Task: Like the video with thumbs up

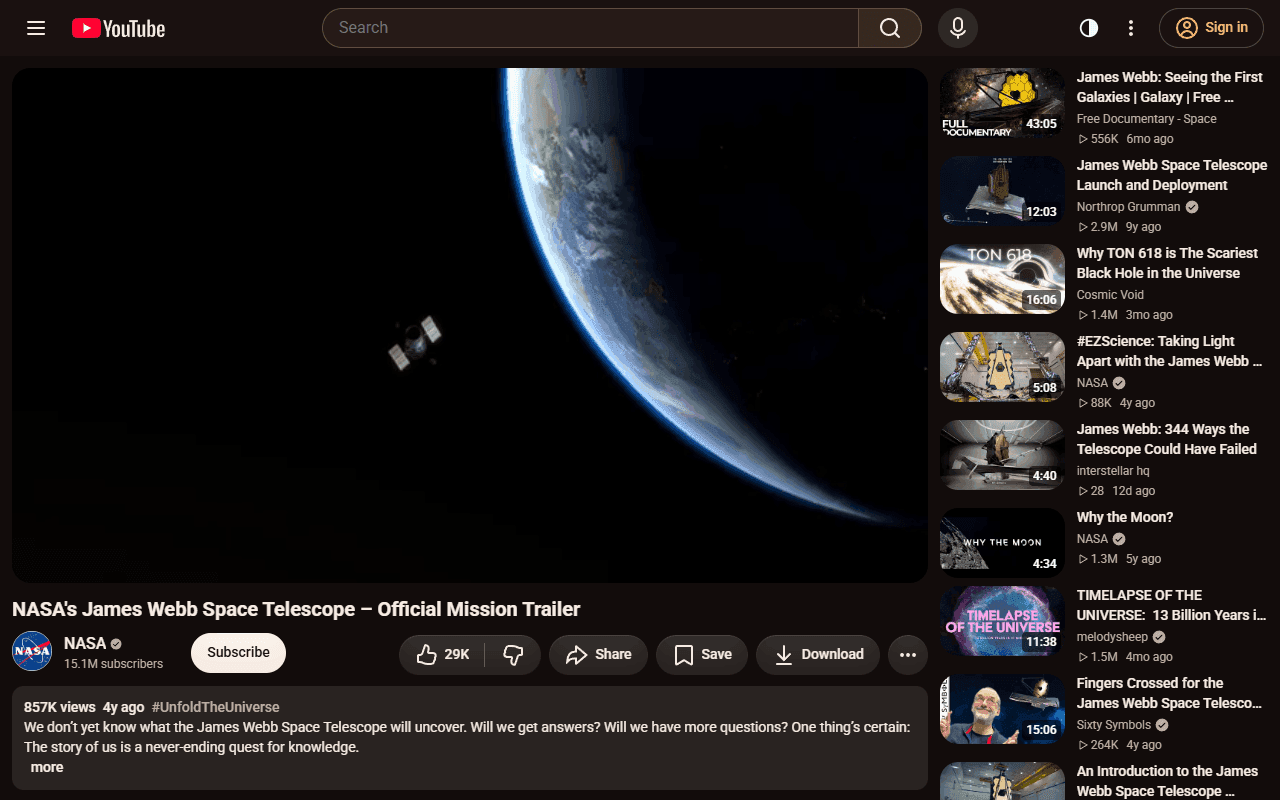Action: [442, 655]
